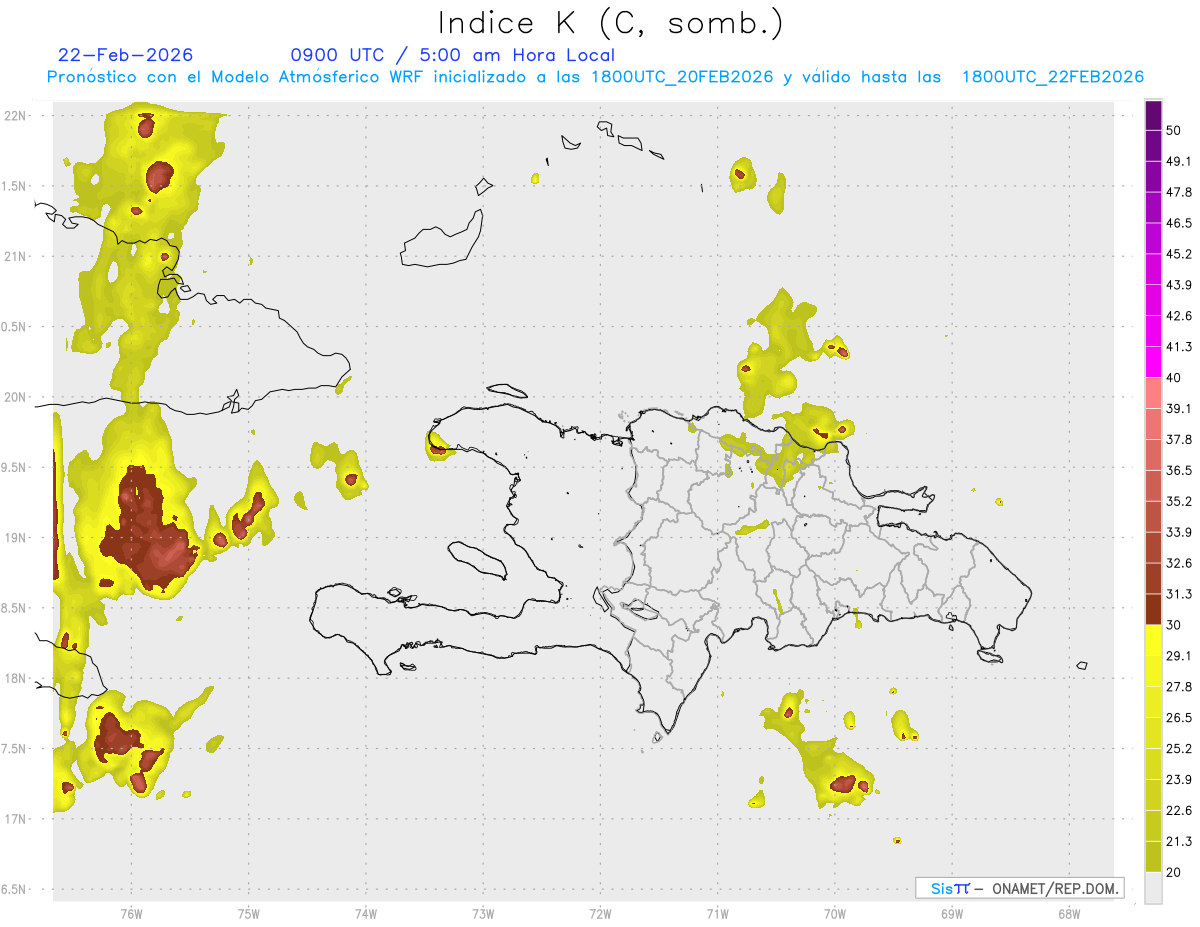Click the "30" color scale value
The width and height of the screenshot is (1200, 927).
coord(1174,625)
